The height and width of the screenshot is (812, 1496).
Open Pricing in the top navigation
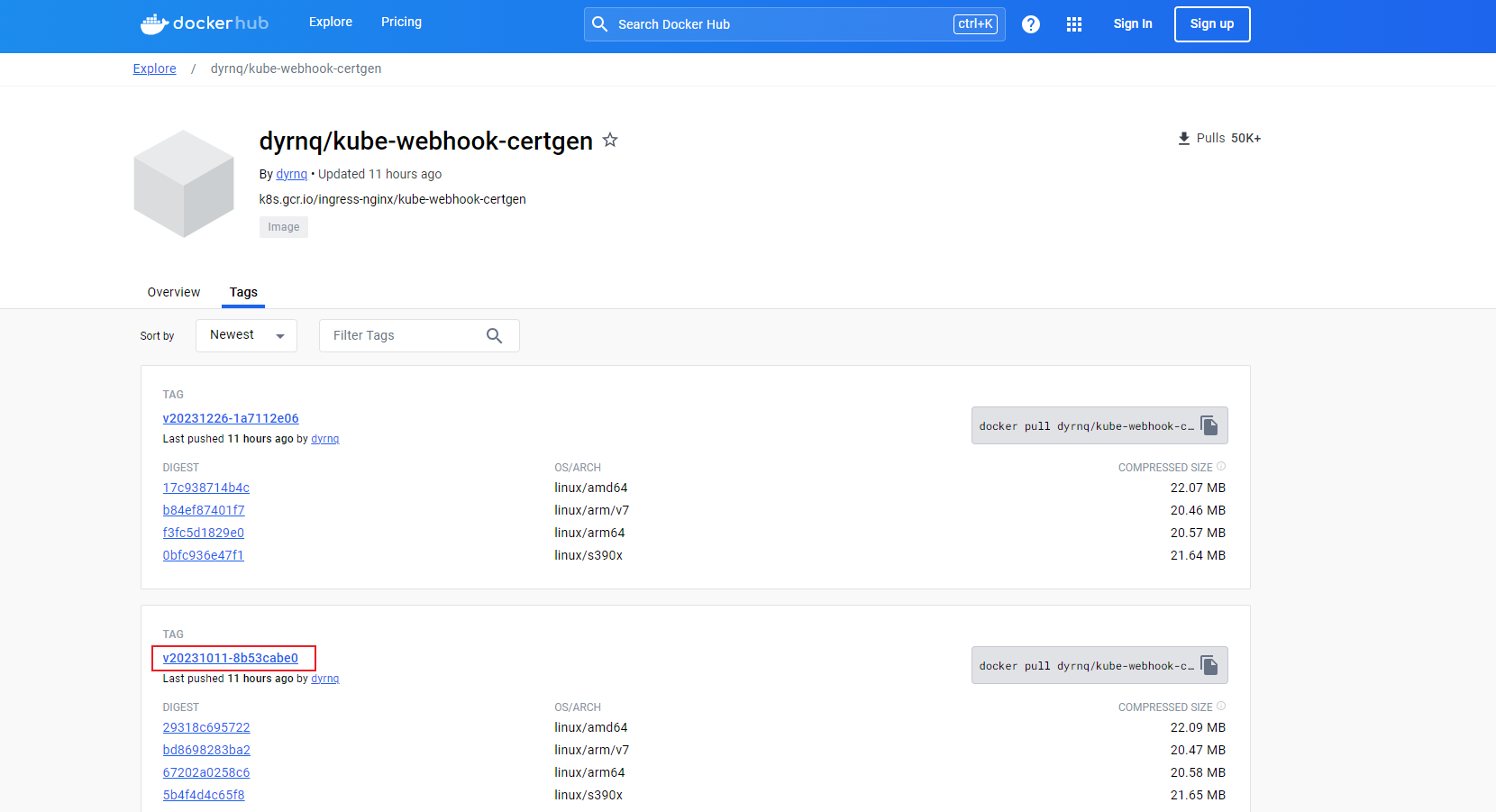tap(401, 22)
